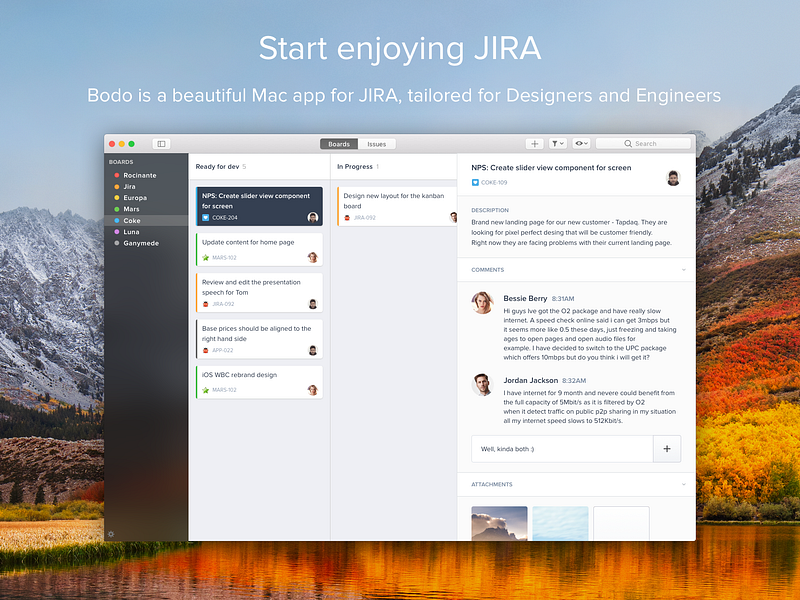Submit comment with the plus button
The width and height of the screenshot is (800, 600).
point(667,449)
